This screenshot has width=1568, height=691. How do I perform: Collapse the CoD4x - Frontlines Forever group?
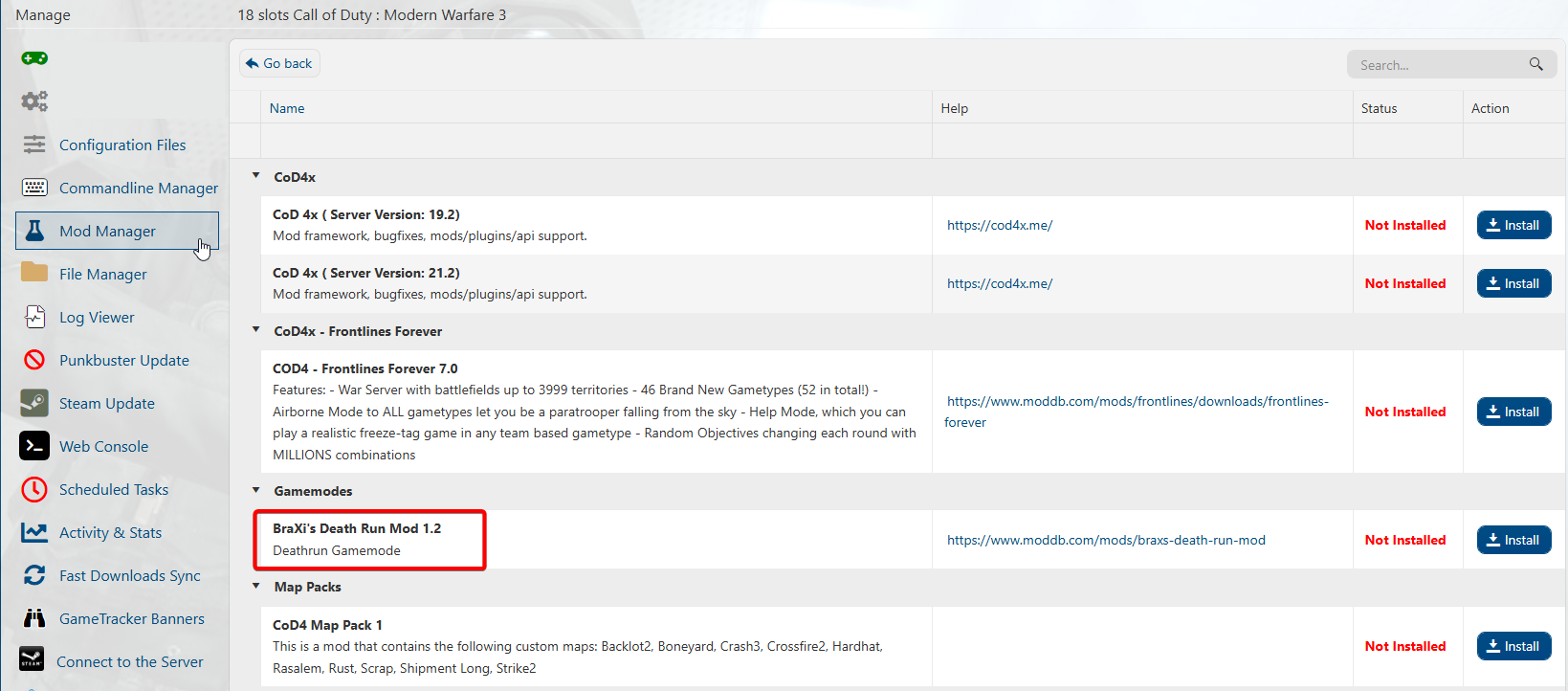click(x=255, y=330)
